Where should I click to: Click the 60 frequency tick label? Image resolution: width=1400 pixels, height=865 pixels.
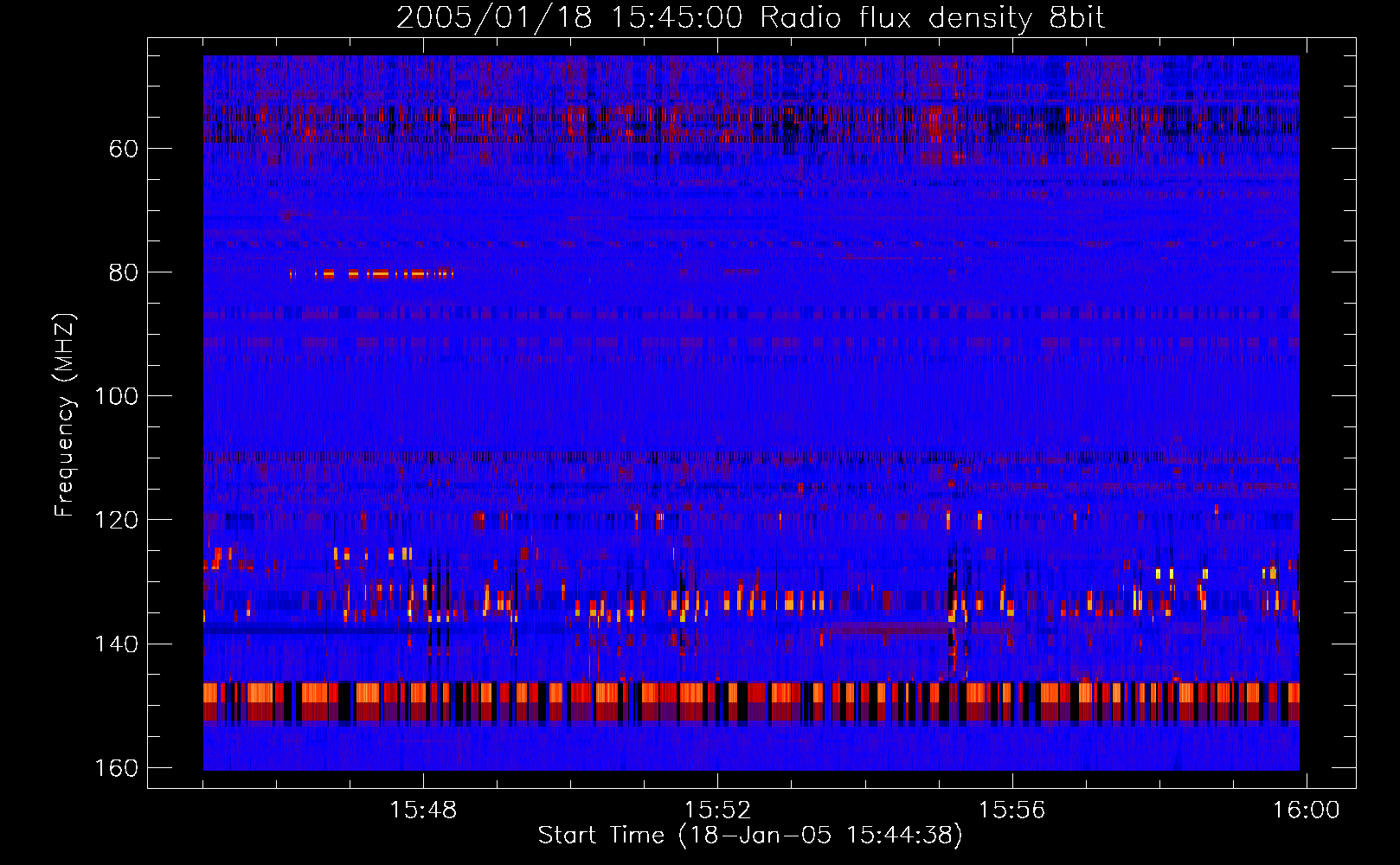(x=124, y=149)
